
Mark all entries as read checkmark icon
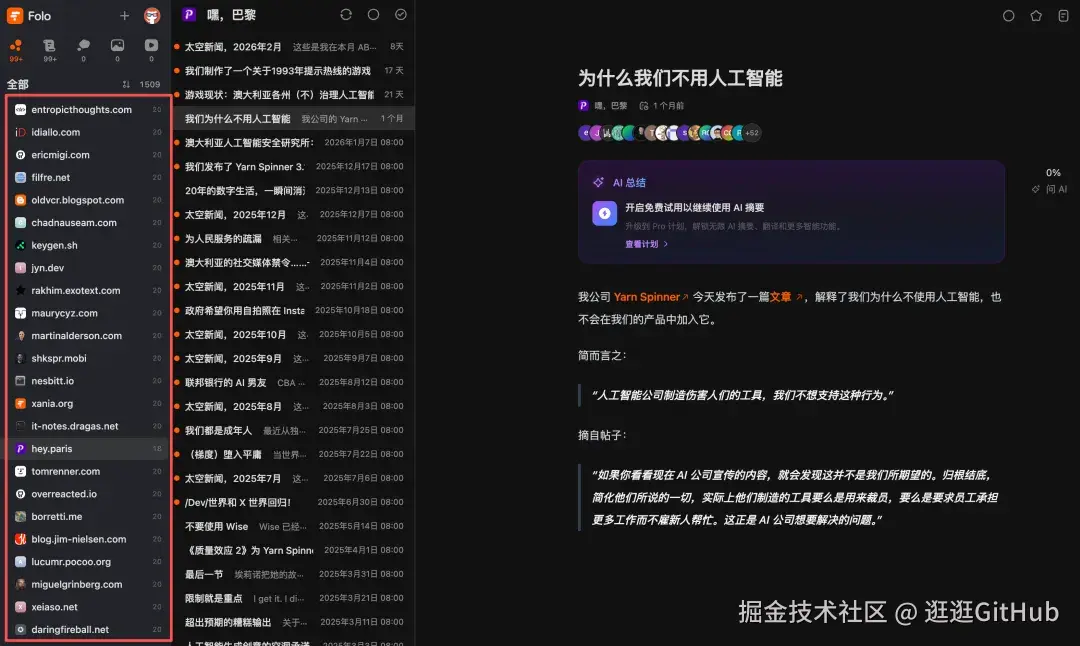pyautogui.click(x=401, y=14)
